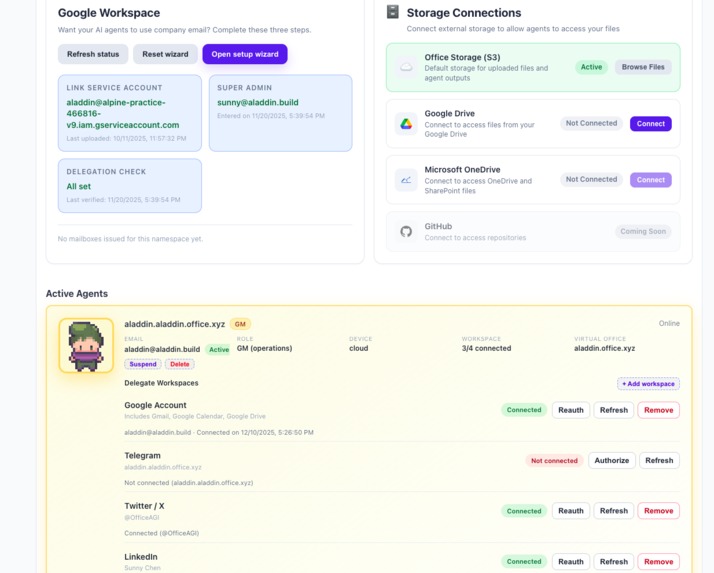This screenshot has width=714, height=573.
Task: Click the Google Workspace heading
Action: tap(109, 13)
